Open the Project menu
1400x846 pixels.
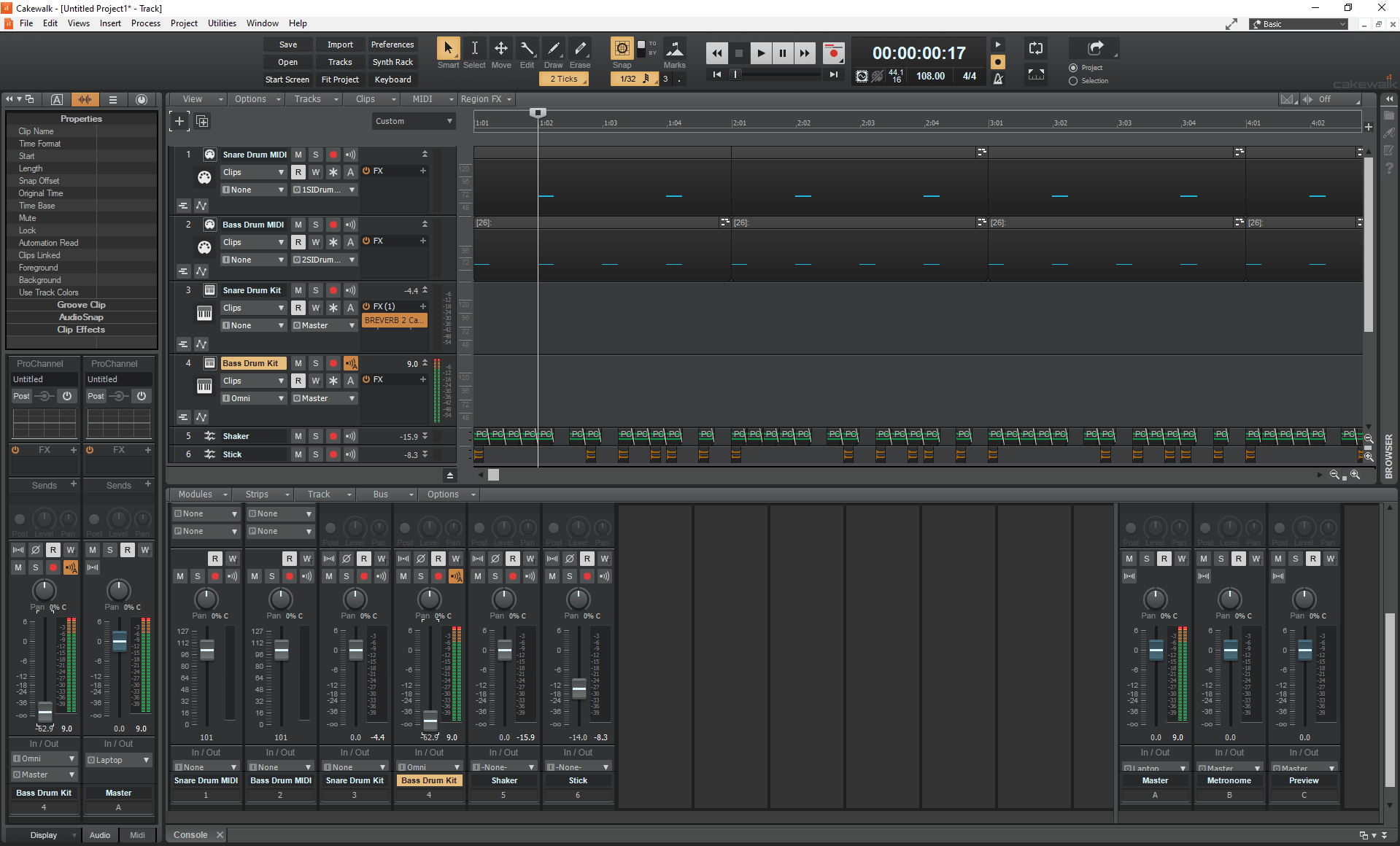pos(184,23)
